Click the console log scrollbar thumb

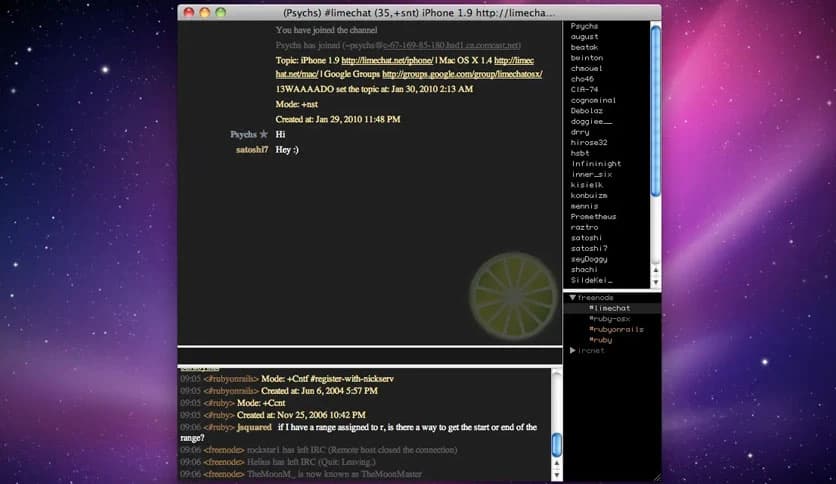click(x=556, y=445)
